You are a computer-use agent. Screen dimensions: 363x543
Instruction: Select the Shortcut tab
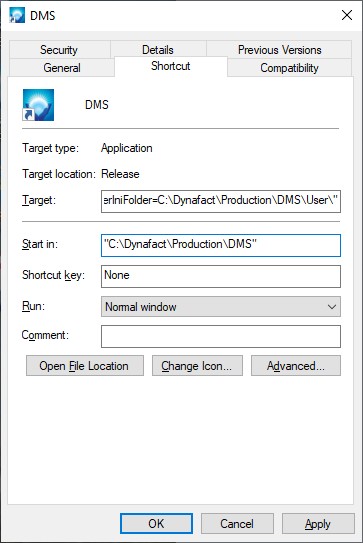click(171, 66)
